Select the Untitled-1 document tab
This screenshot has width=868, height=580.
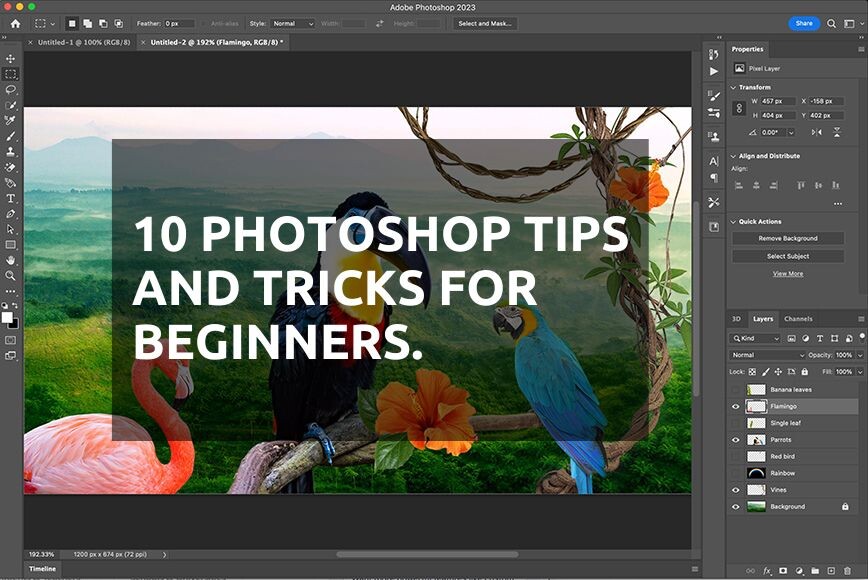(85, 43)
